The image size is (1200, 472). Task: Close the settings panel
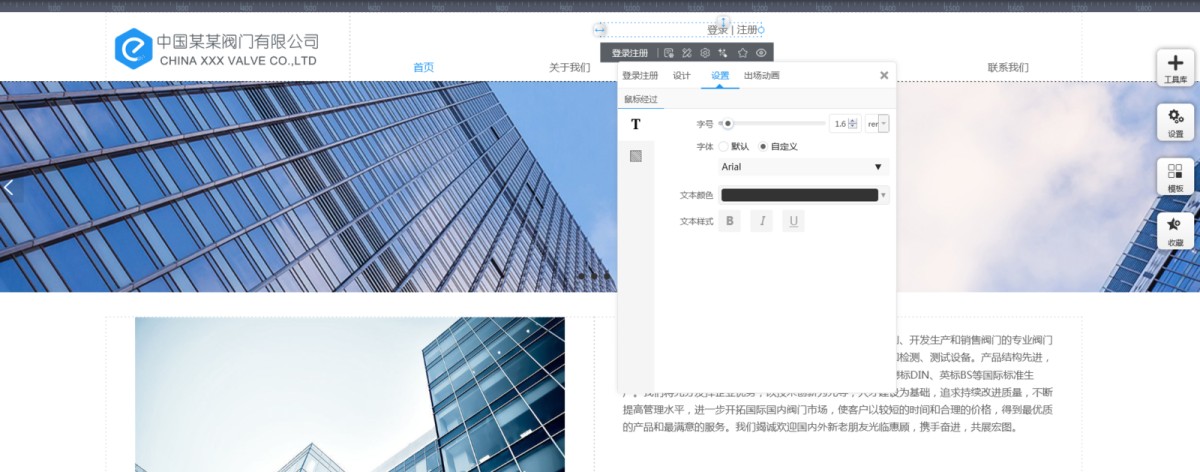pyautogui.click(x=884, y=75)
